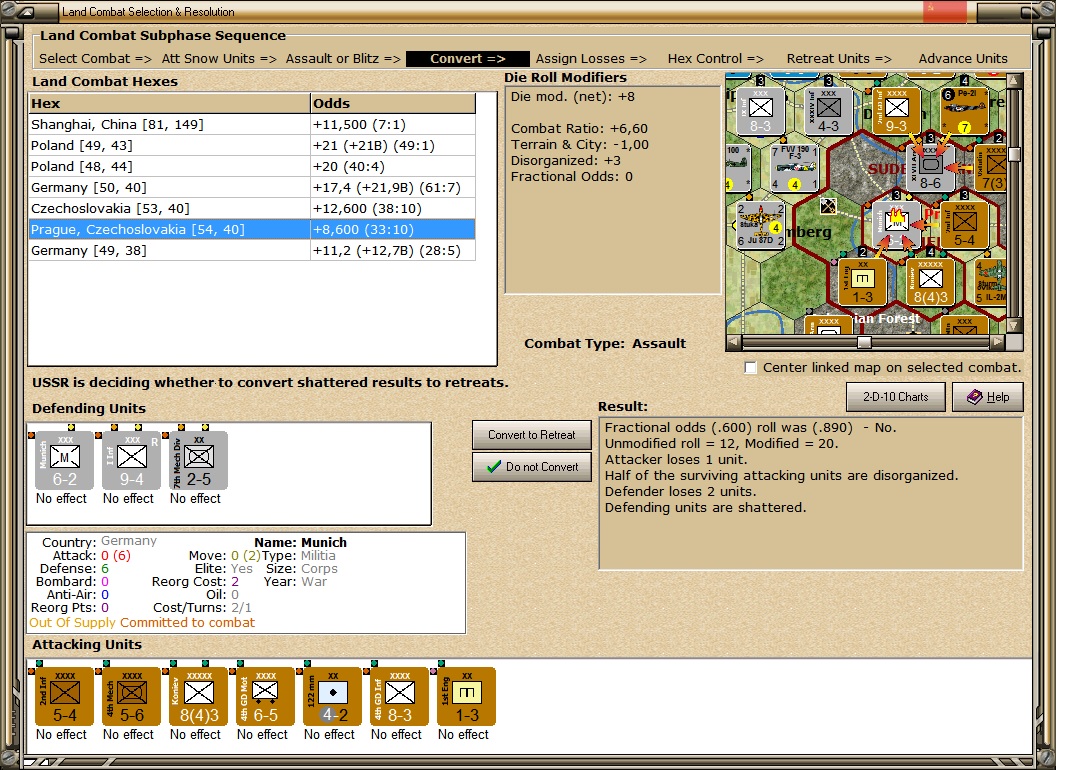Click Select Combat phase step
The width and height of the screenshot is (1081, 770).
coord(95,59)
